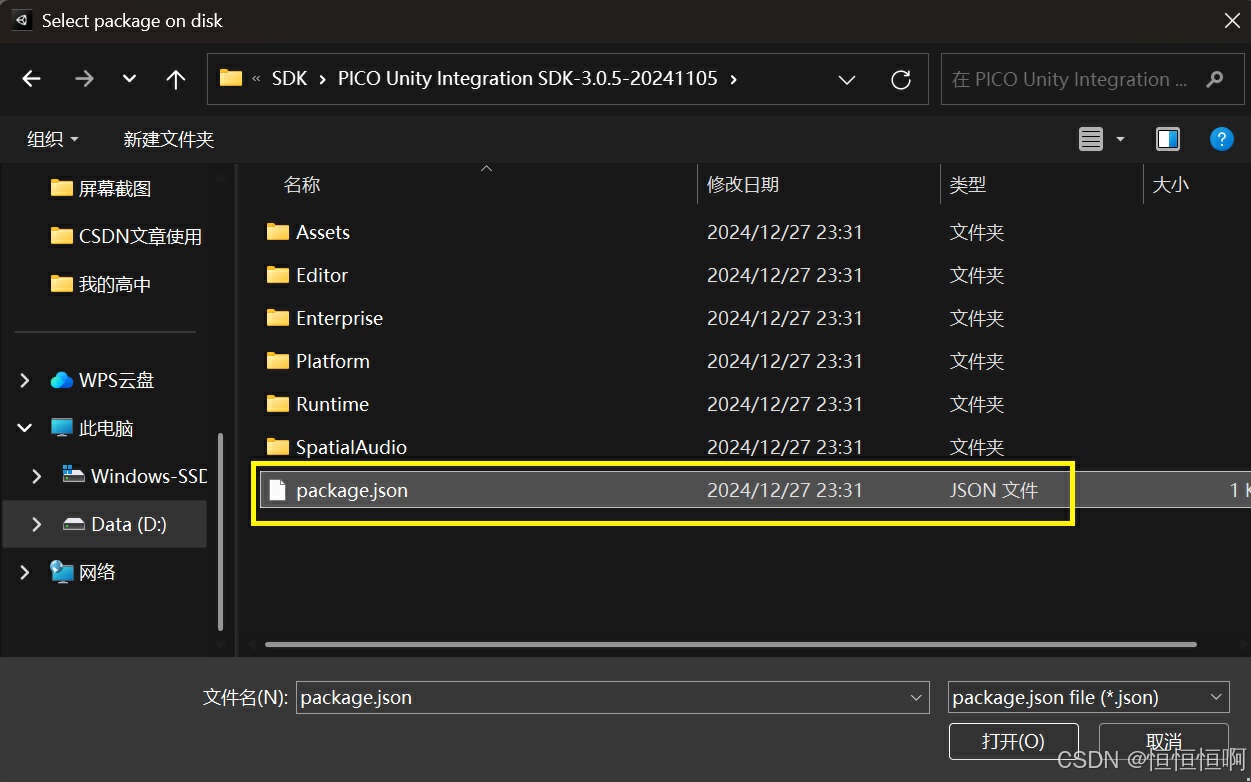Select the CSDN文章使用 folder in sidebar
Viewport: 1251px width, 782px height.
tap(126, 236)
